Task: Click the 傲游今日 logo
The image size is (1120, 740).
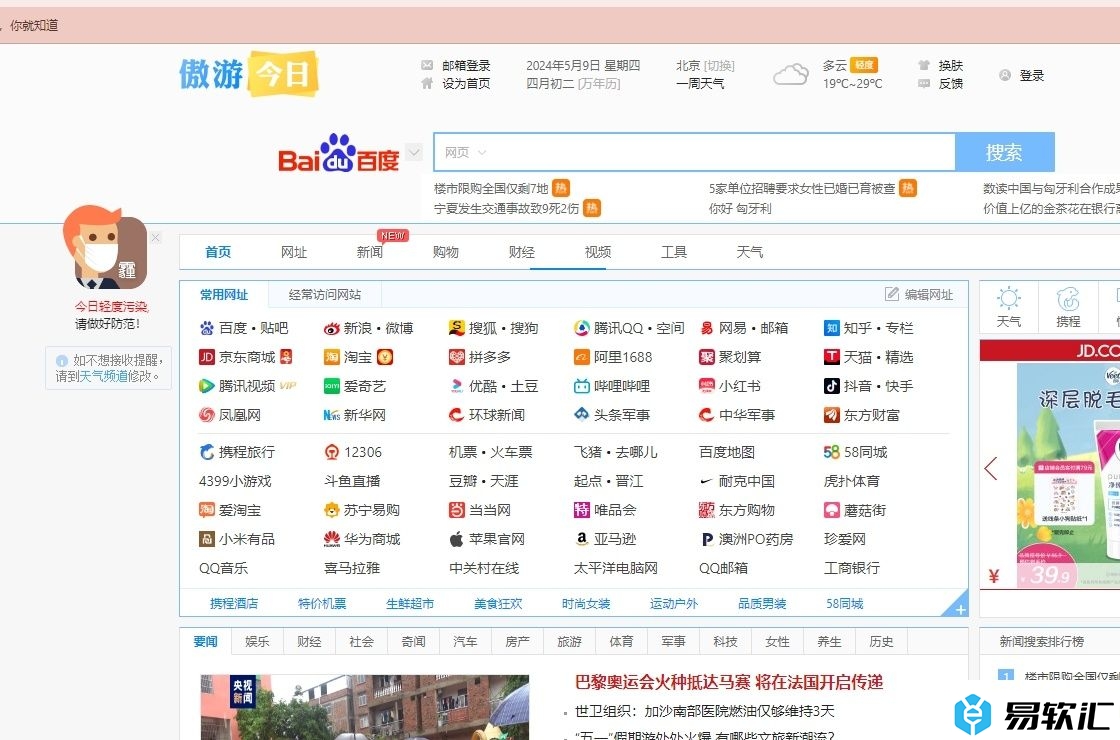Action: coord(248,74)
